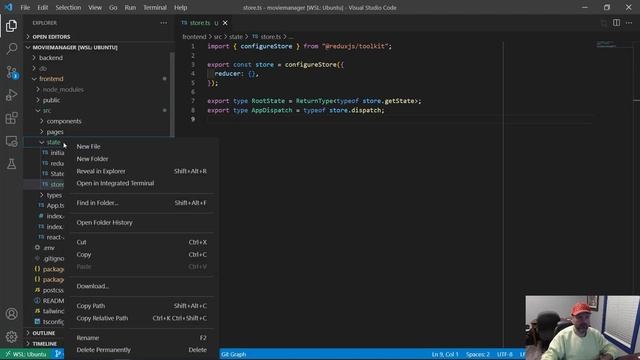Viewport: 640px width, 360px height.
Task: Open the Extensions view
Action: click(x=11, y=118)
